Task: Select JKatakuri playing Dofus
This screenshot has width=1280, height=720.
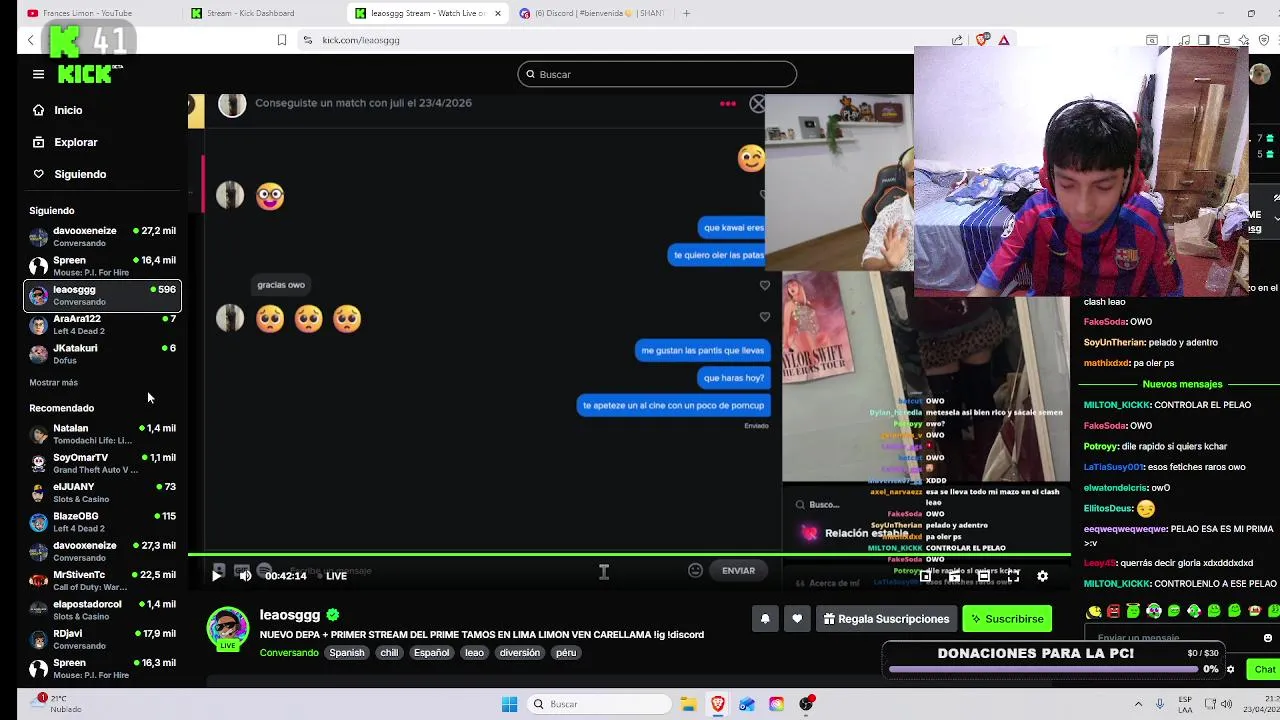Action: click(102, 354)
